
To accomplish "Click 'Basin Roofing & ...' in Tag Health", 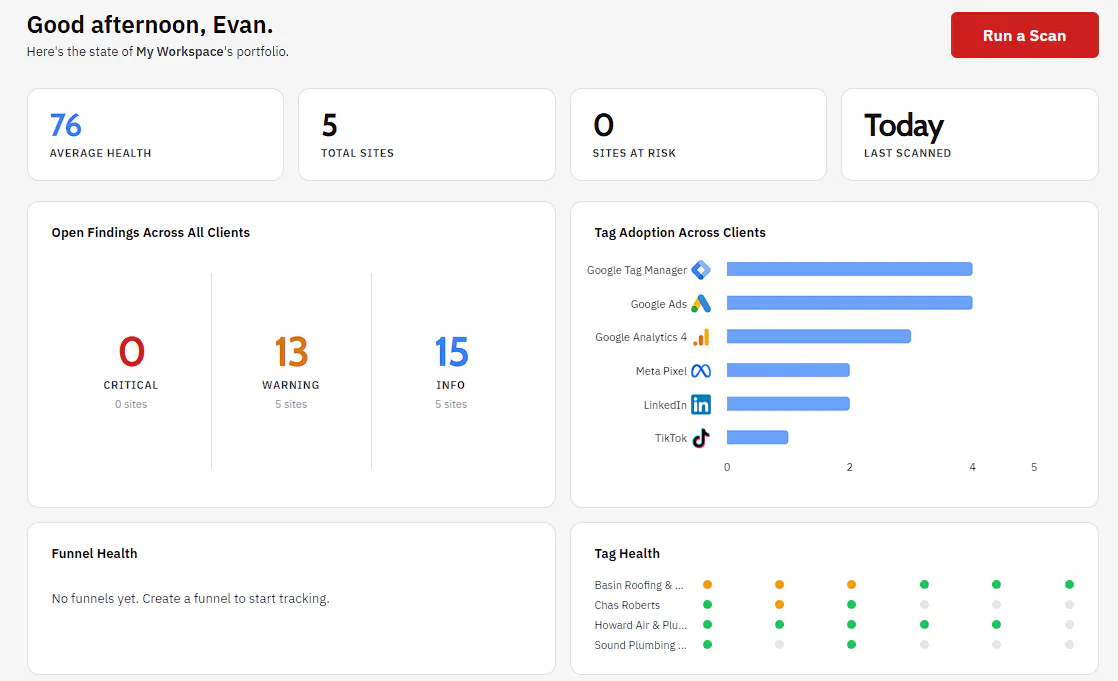I will (639, 585).
